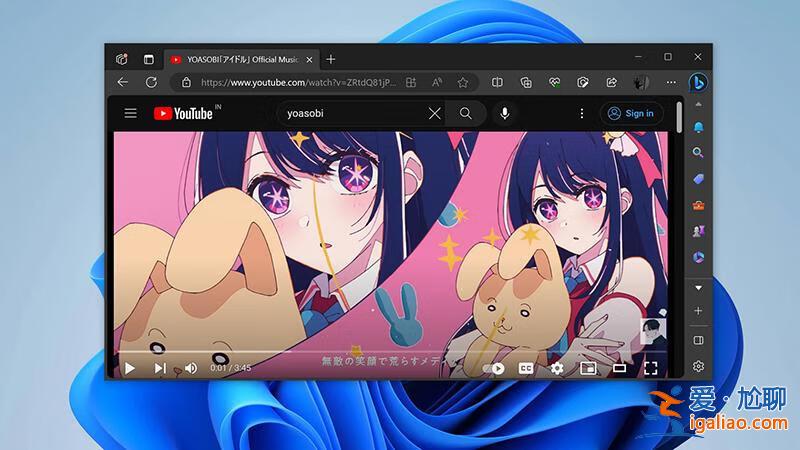Image resolution: width=800 pixels, height=450 pixels.
Task: Go to the YouTube home logo
Action: click(x=183, y=113)
